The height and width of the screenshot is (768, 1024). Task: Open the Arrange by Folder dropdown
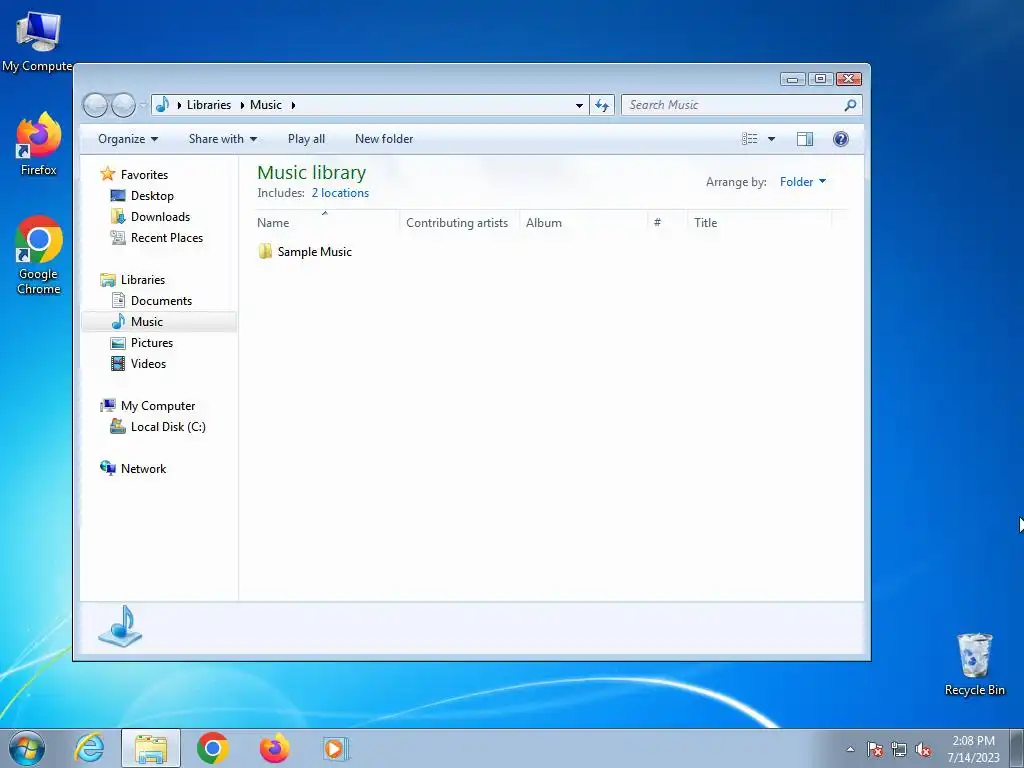pos(803,182)
